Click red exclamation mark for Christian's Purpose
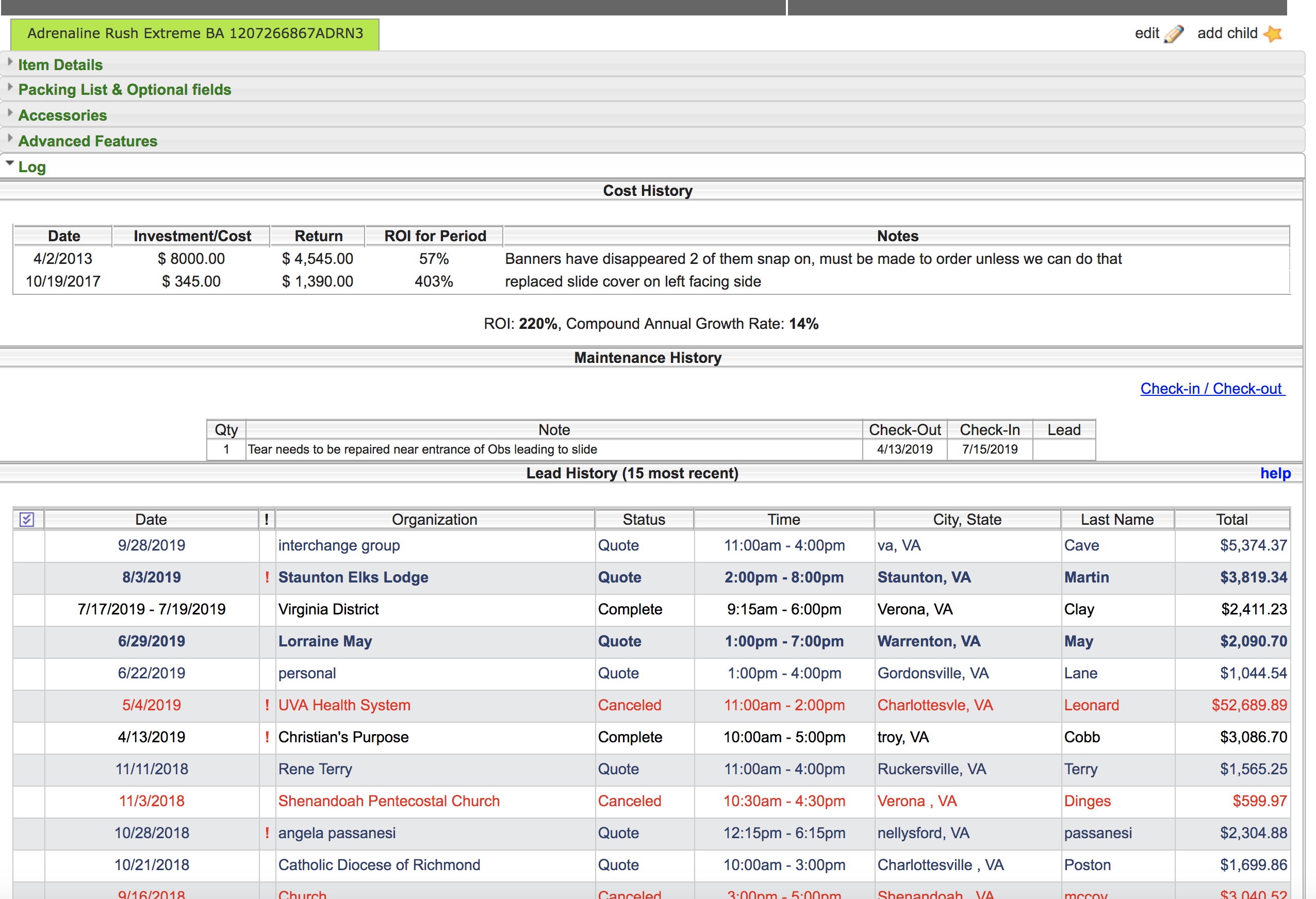This screenshot has height=899, width=1316. coord(267,737)
